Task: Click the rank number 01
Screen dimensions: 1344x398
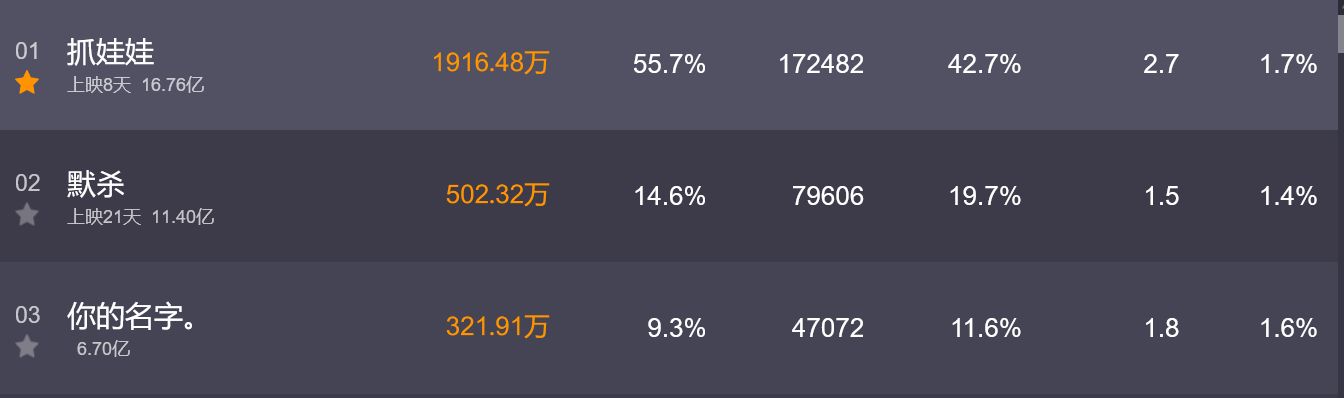Action: pyautogui.click(x=27, y=52)
